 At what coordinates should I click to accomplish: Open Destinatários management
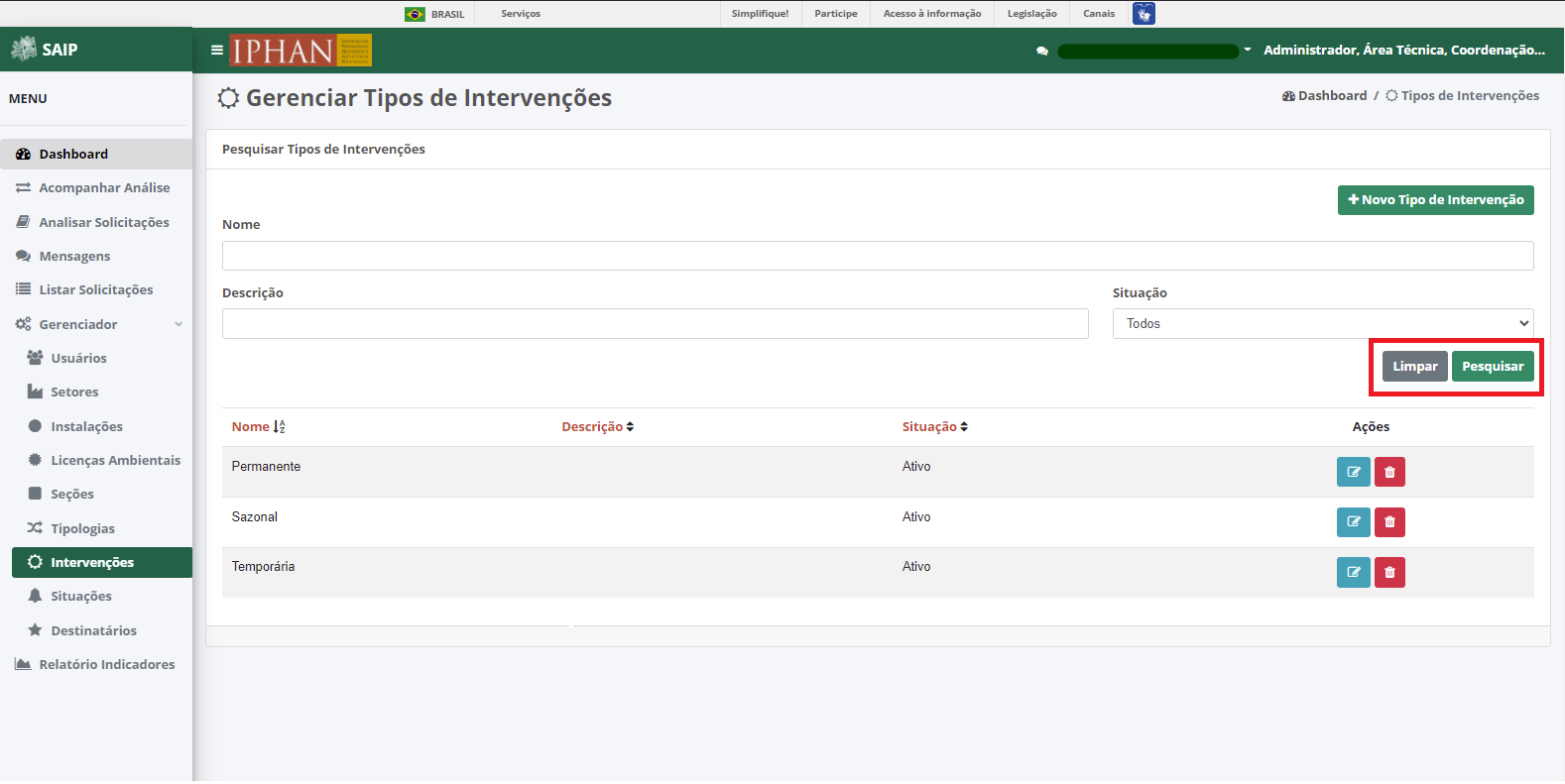(102, 630)
